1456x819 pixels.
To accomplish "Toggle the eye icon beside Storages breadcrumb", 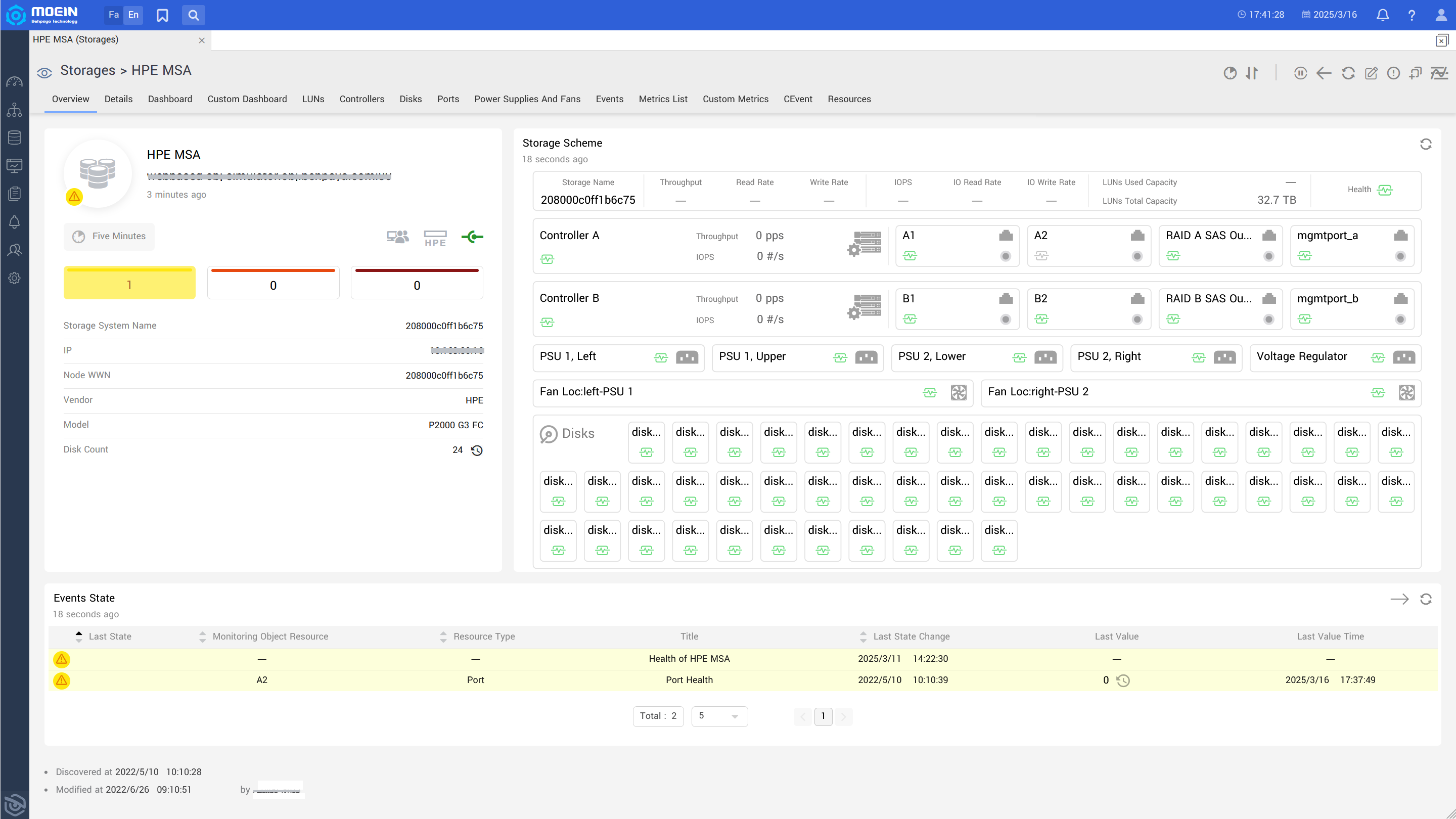I will [44, 72].
